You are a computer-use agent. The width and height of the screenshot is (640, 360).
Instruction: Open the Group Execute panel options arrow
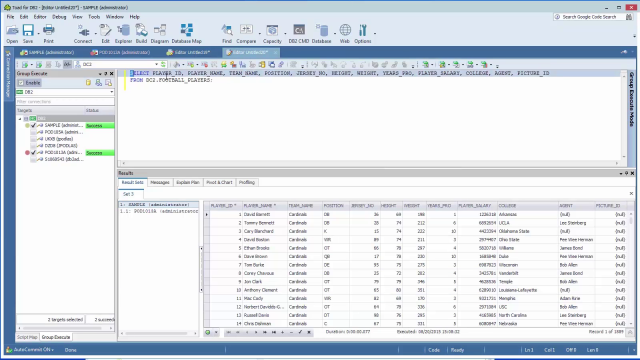(x=100, y=74)
